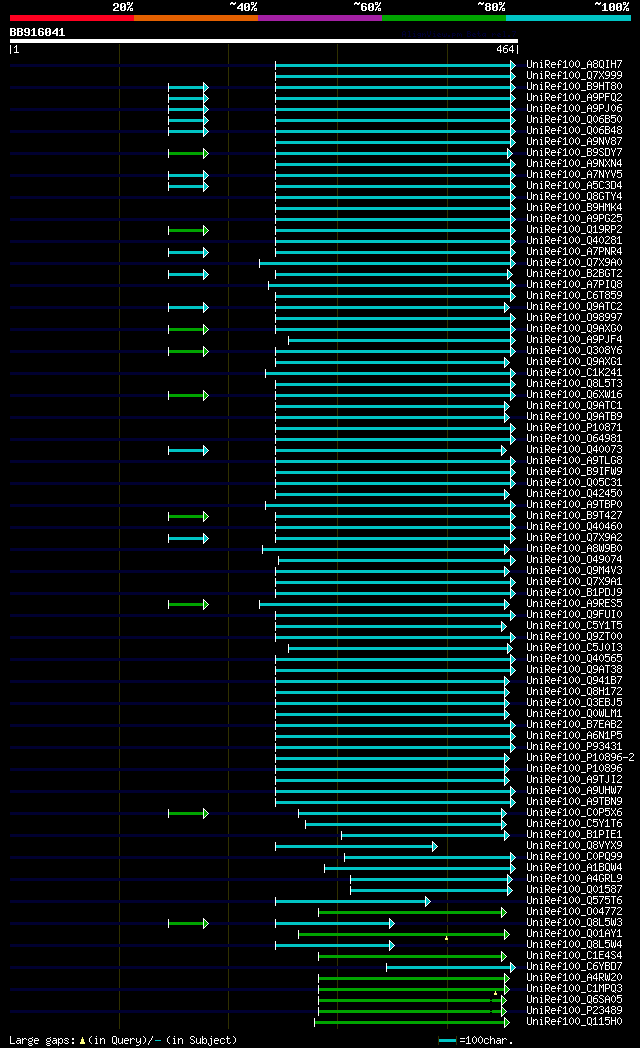
Task: Select the UniRef100_Q06B50 label
Action: 574,120
